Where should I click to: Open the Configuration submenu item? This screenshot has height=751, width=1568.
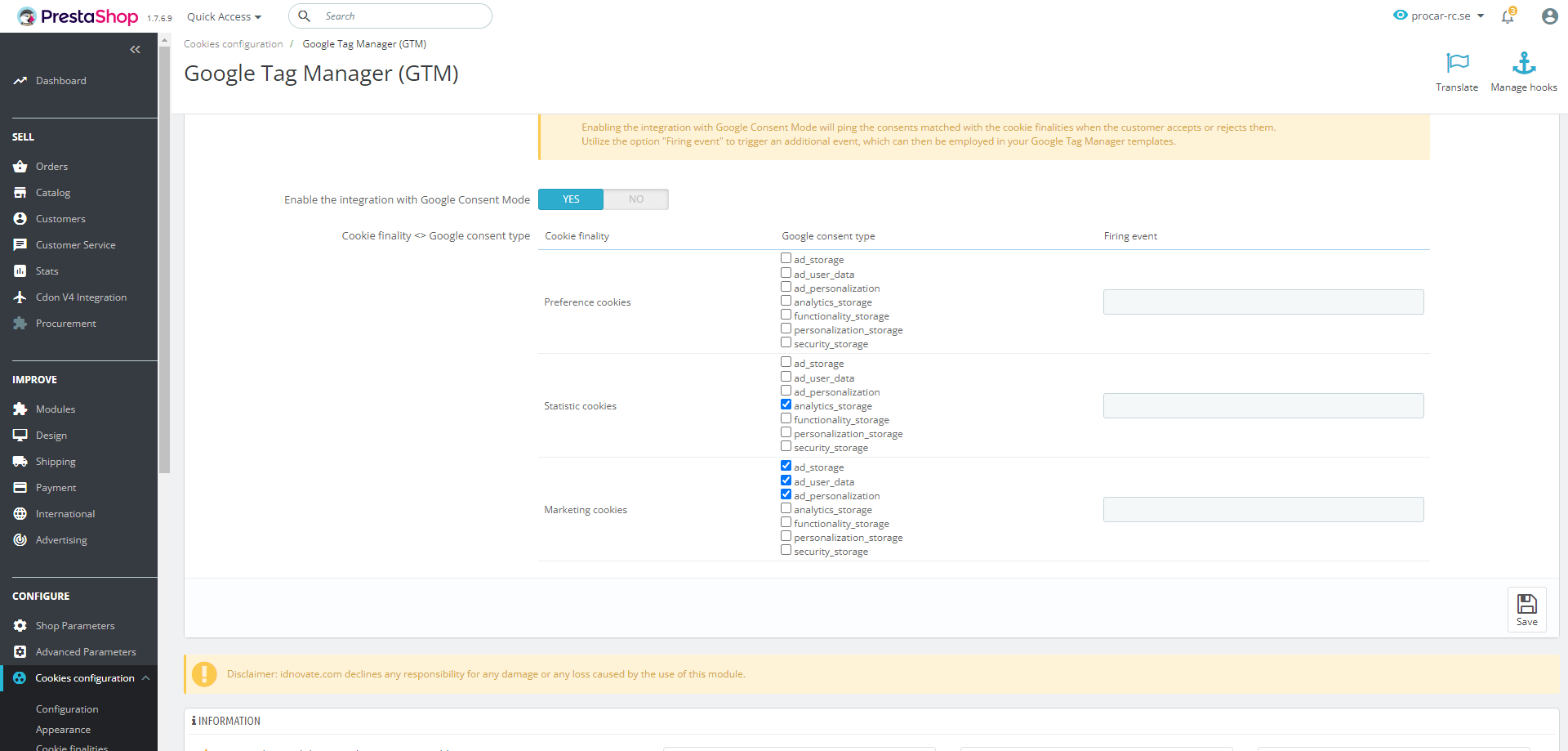[67, 709]
